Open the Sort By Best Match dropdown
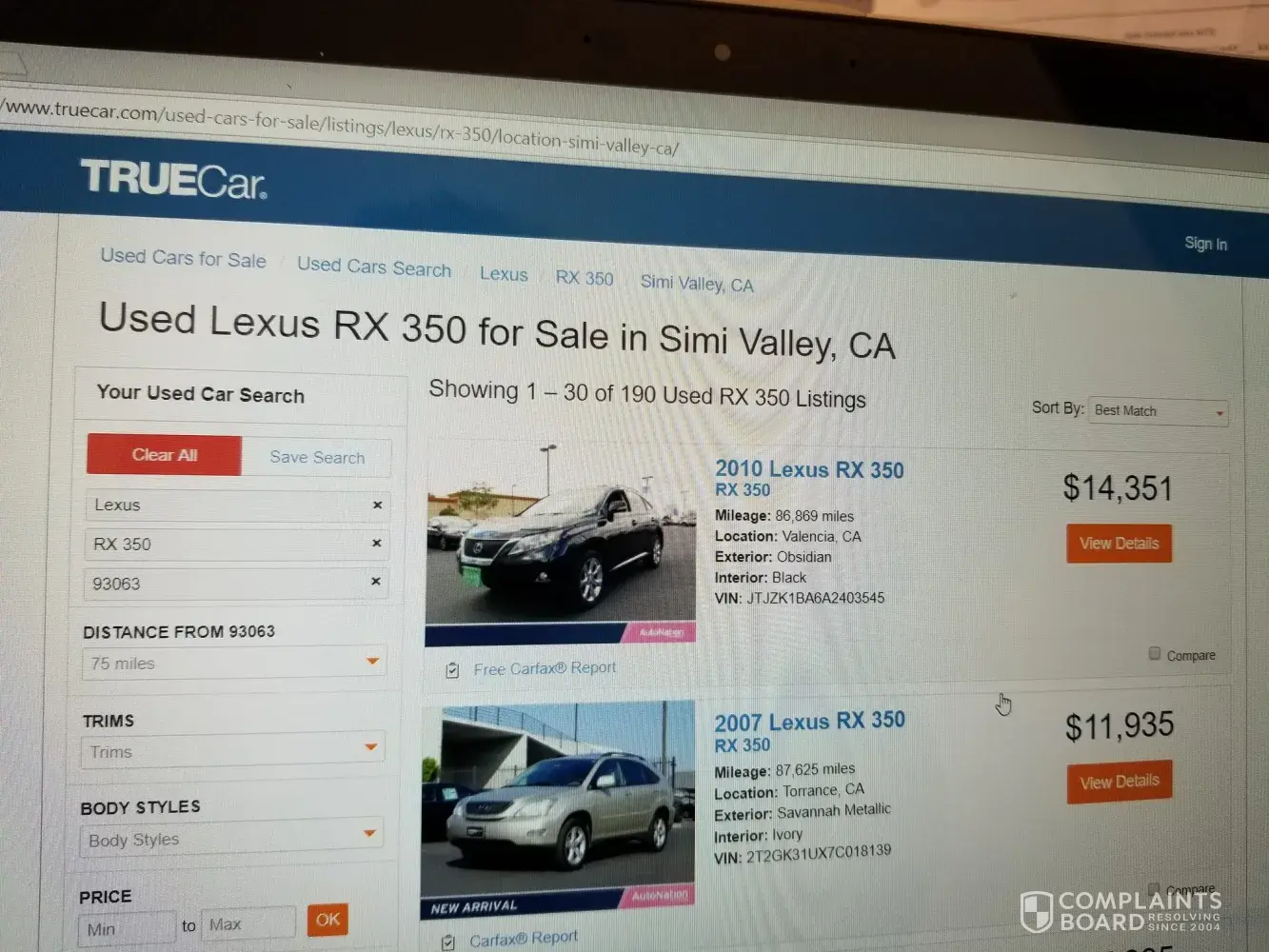 [x=1159, y=411]
